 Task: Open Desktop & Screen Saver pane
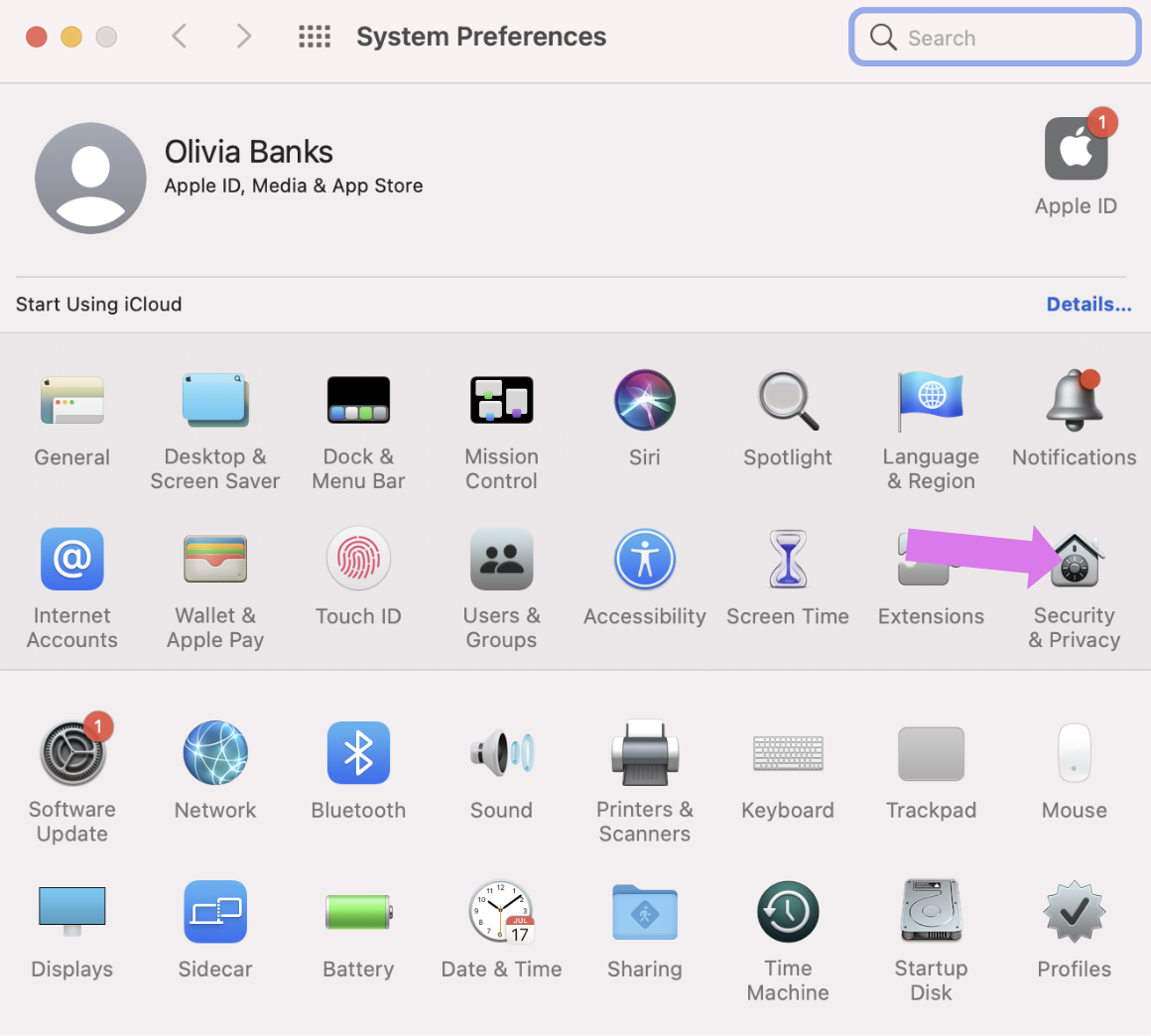[215, 401]
